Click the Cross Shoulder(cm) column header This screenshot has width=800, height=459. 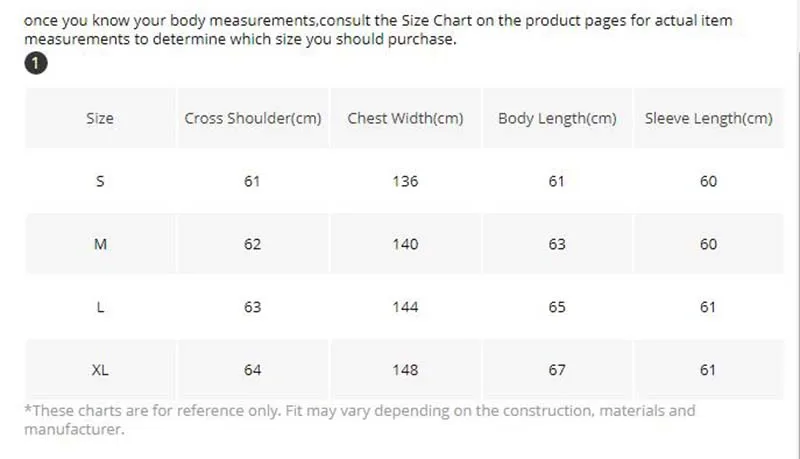[253, 118]
